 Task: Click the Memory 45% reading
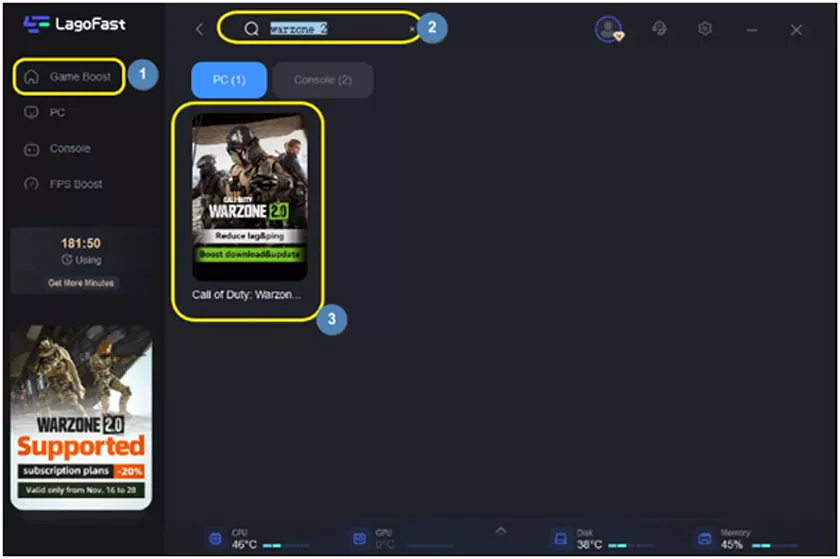731,545
